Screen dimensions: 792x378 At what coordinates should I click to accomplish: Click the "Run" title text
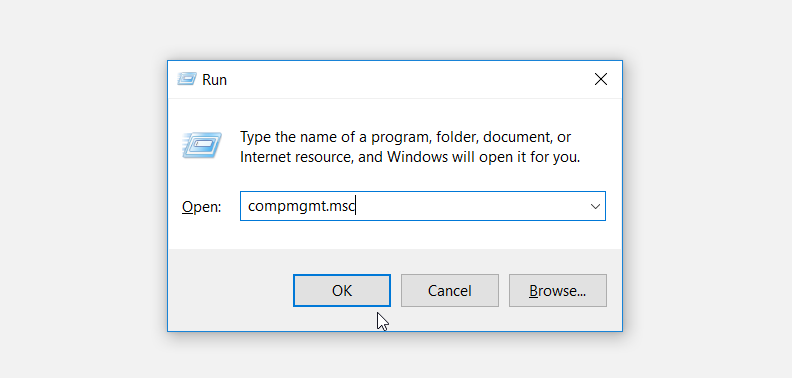(x=214, y=80)
